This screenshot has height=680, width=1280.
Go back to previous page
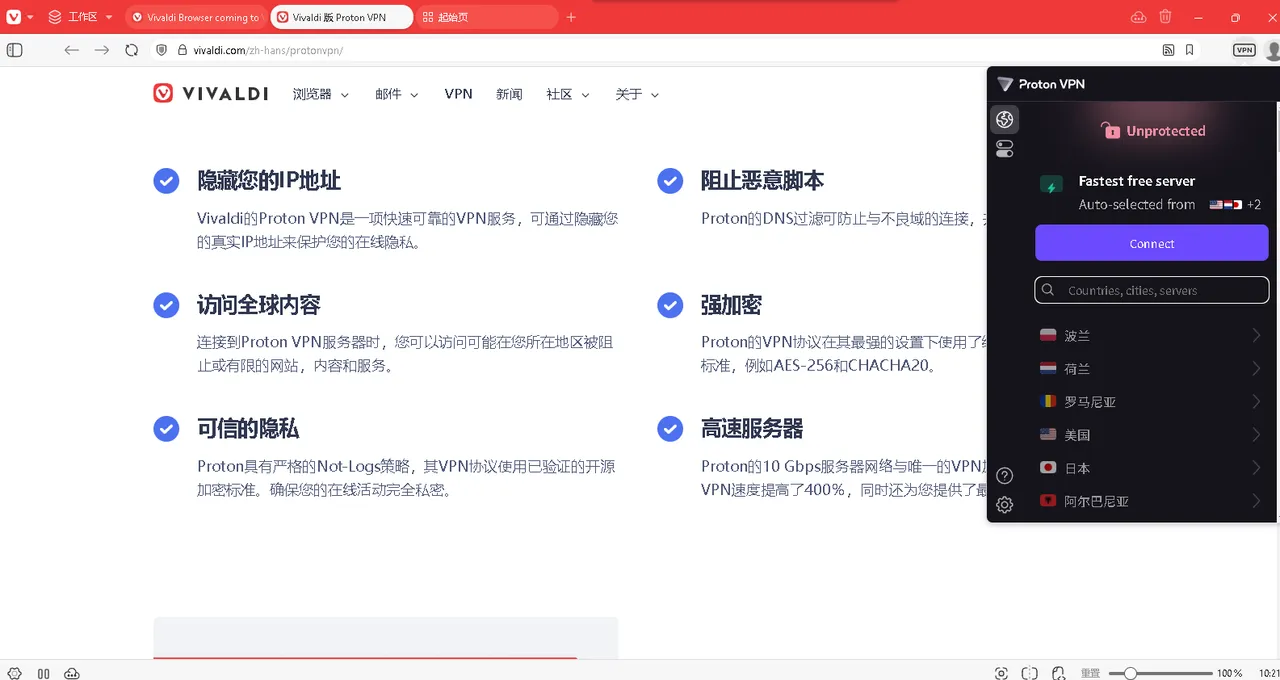tap(71, 50)
